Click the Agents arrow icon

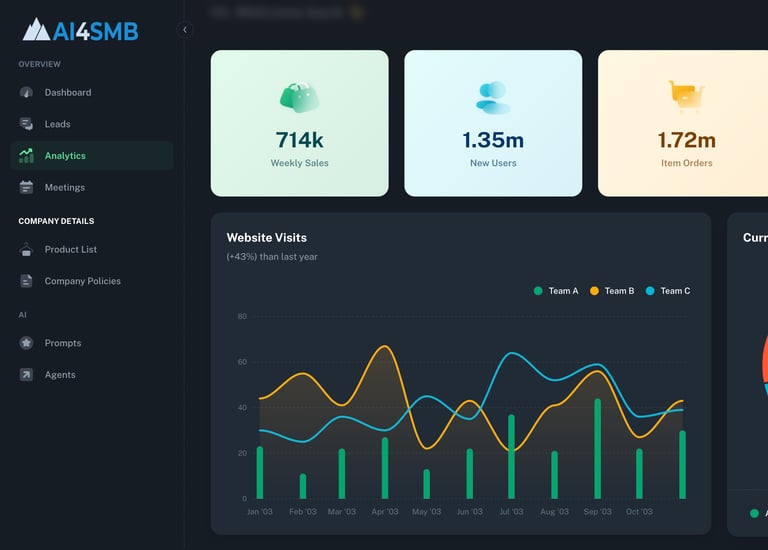tap(26, 375)
